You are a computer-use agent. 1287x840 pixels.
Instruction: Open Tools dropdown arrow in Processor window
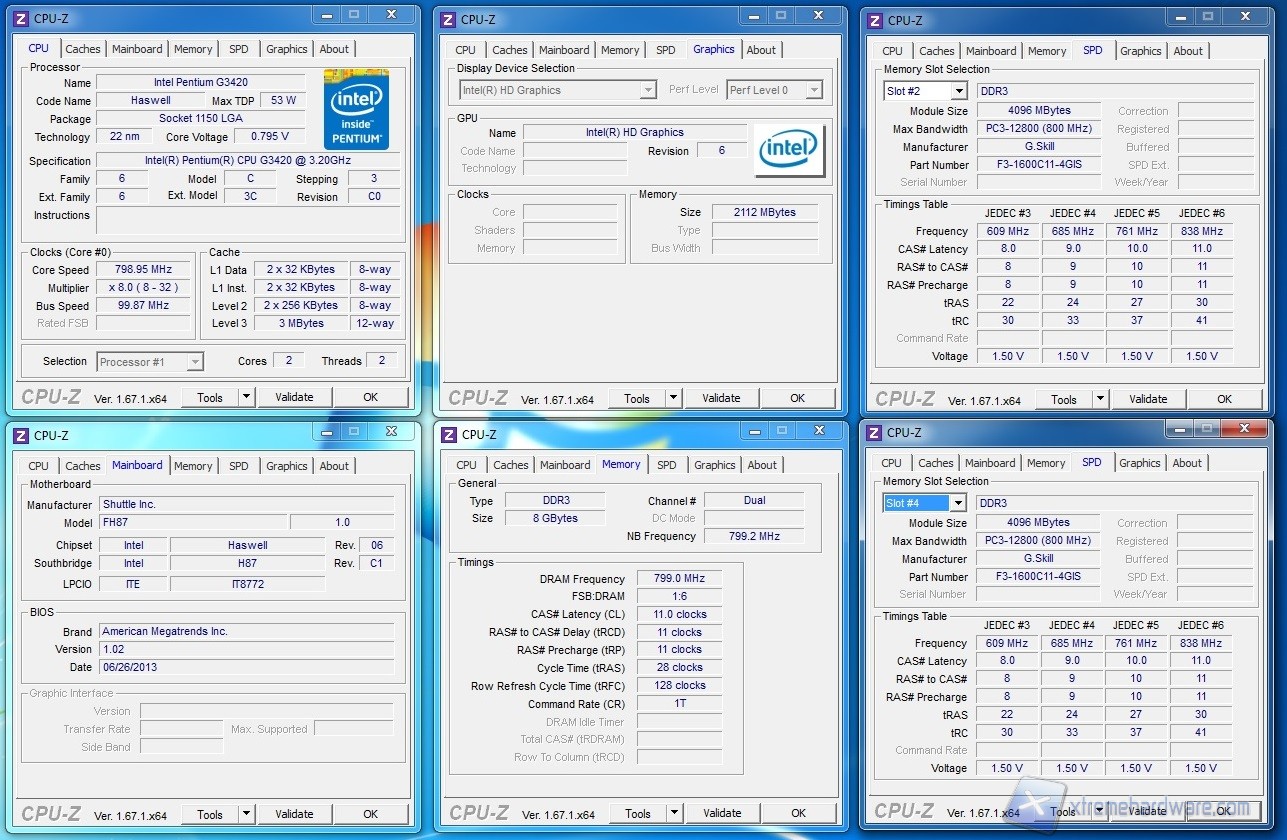(x=246, y=397)
